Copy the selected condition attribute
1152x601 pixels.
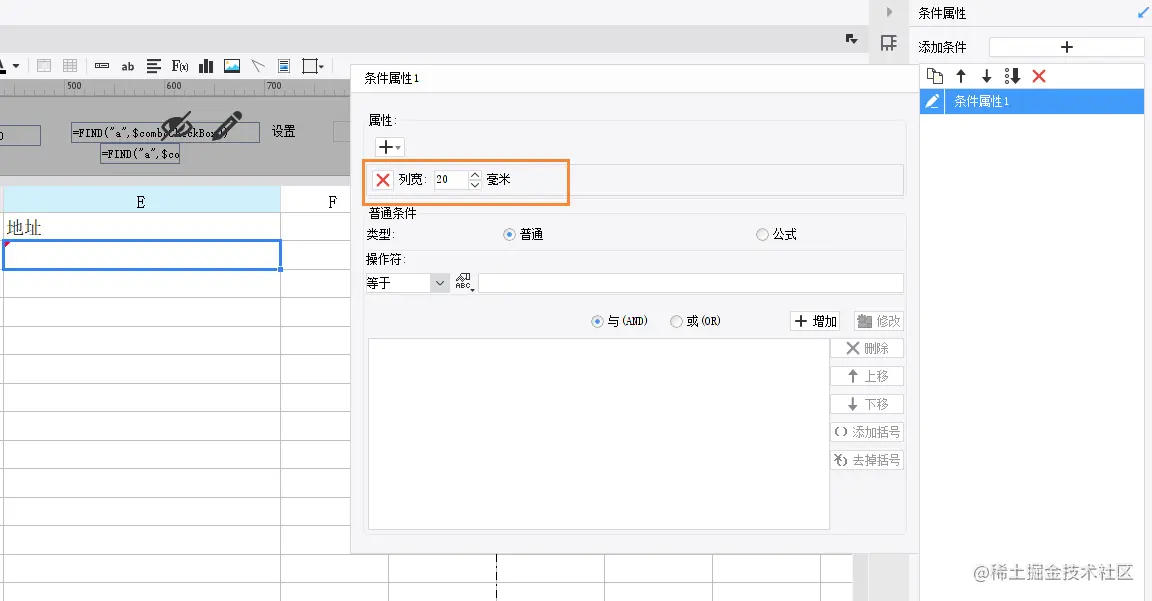coord(935,76)
